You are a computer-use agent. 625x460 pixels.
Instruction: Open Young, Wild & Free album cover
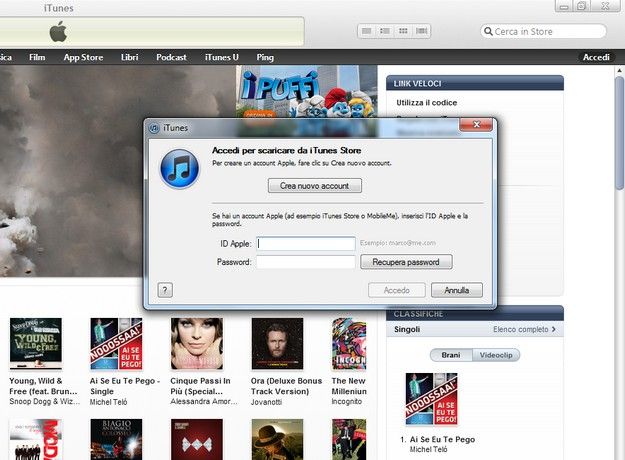coord(36,344)
